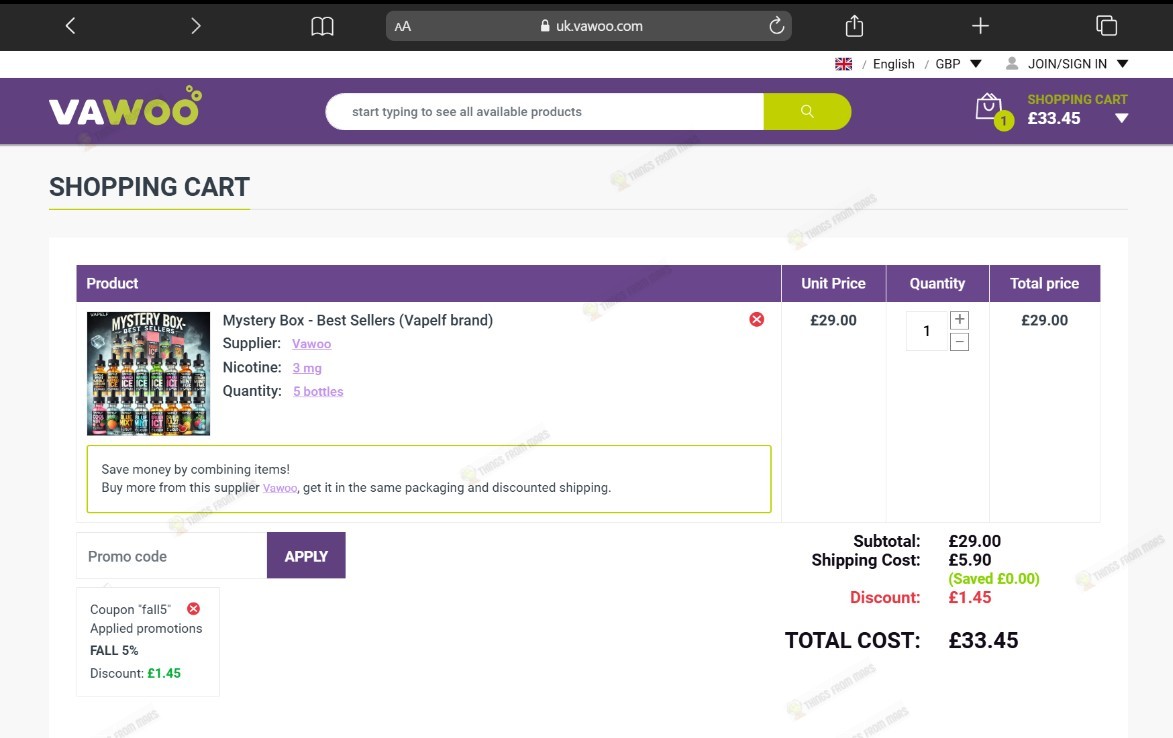Open the Safari bookmarks book icon
Image resolution: width=1173 pixels, height=738 pixels.
[322, 26]
